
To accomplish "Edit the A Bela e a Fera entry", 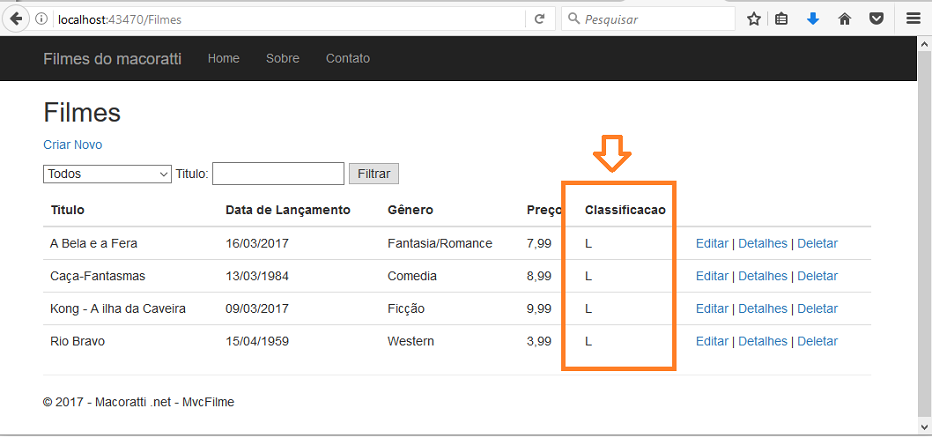I will [x=712, y=244].
